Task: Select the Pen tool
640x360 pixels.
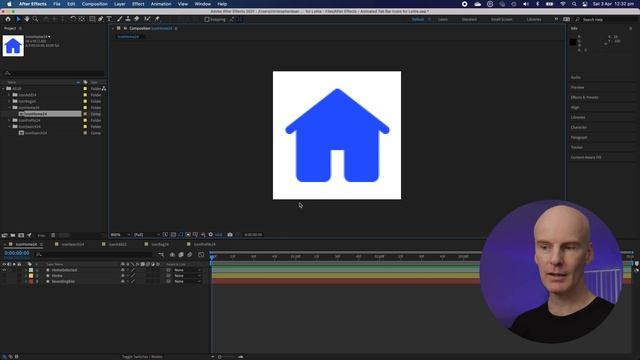Action: pyautogui.click(x=101, y=19)
